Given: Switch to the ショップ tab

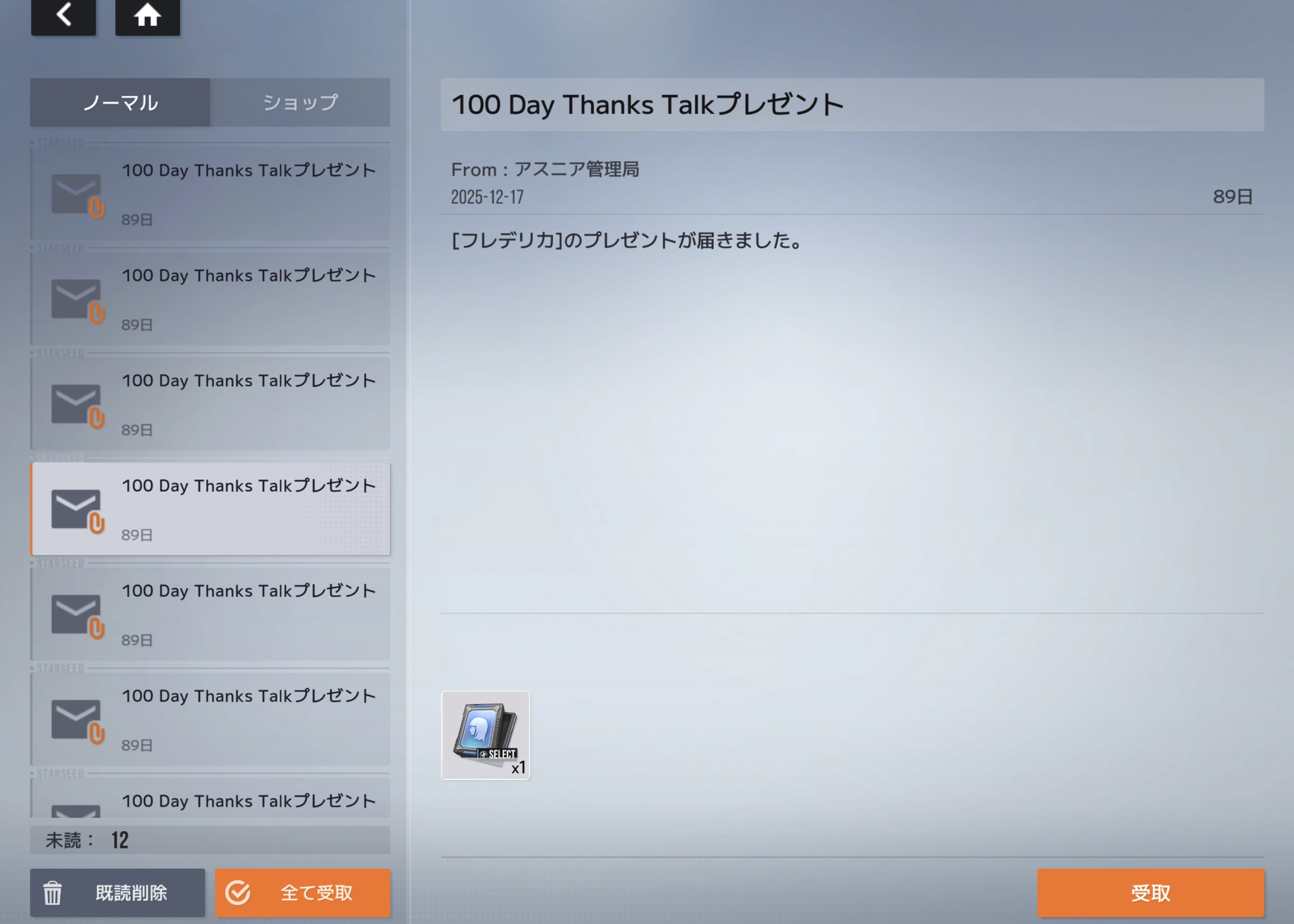Looking at the screenshot, I should pyautogui.click(x=300, y=102).
